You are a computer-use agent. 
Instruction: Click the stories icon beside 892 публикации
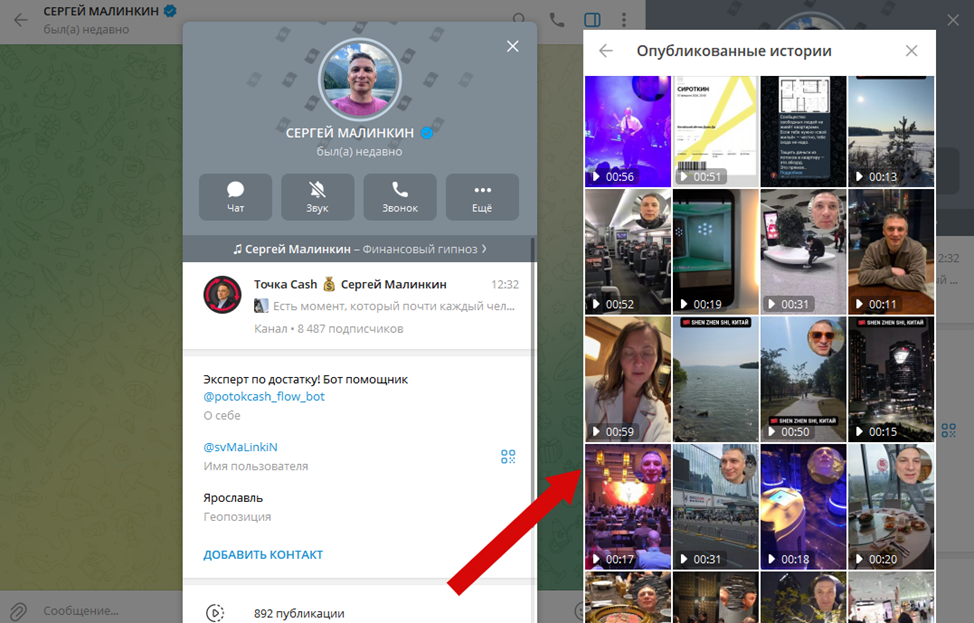[x=215, y=613]
